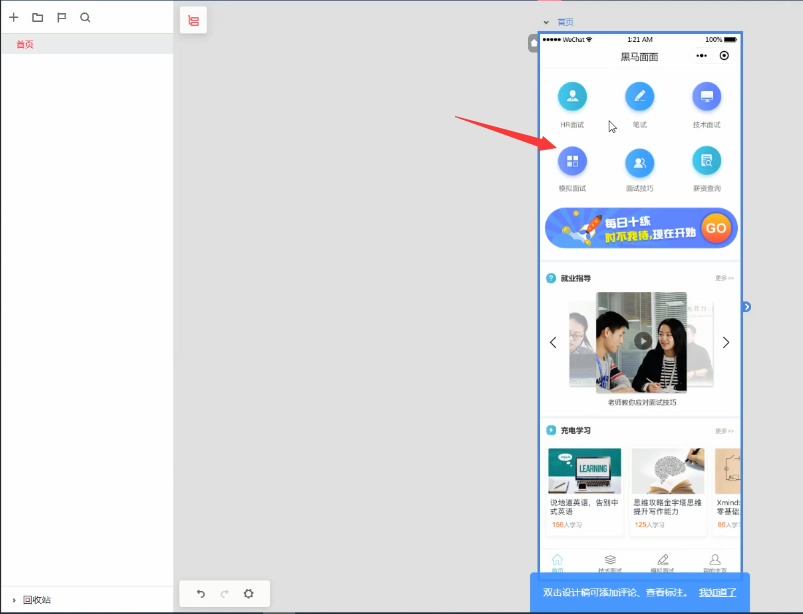Click the 就业指导 section heading
Image resolution: width=803 pixels, height=614 pixels.
[x=576, y=278]
